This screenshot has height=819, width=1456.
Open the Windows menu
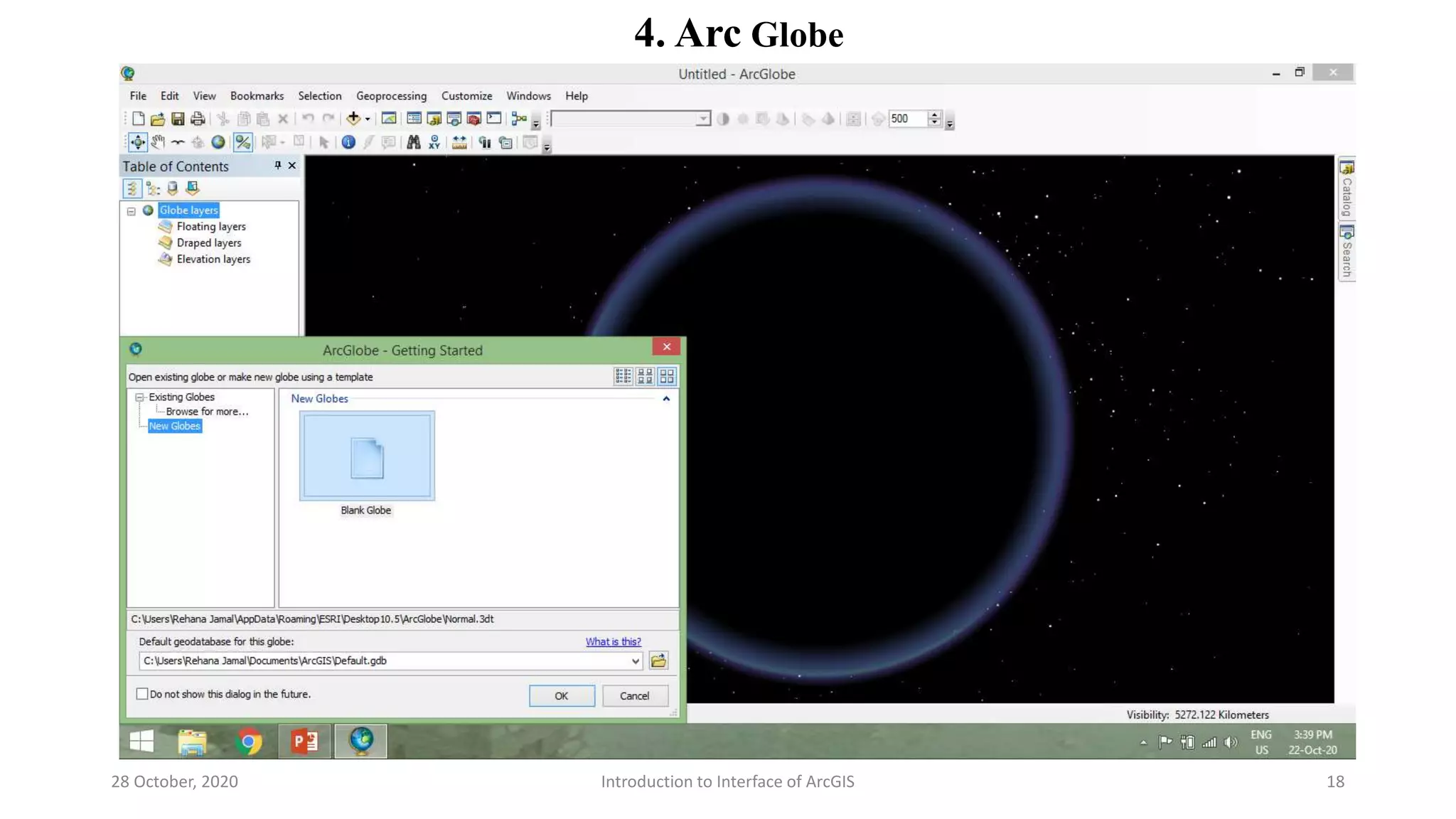528,96
